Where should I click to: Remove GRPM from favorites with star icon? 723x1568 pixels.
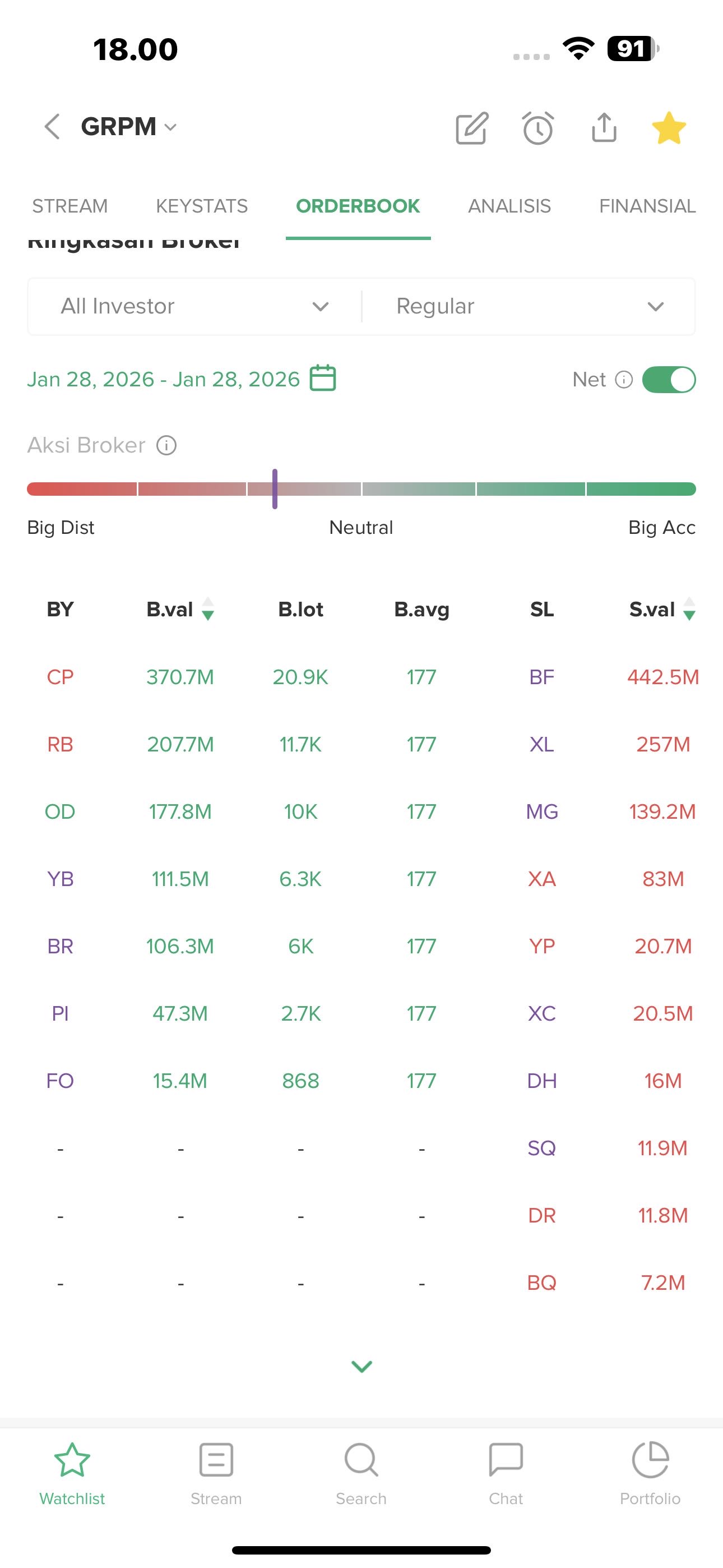coord(669,128)
